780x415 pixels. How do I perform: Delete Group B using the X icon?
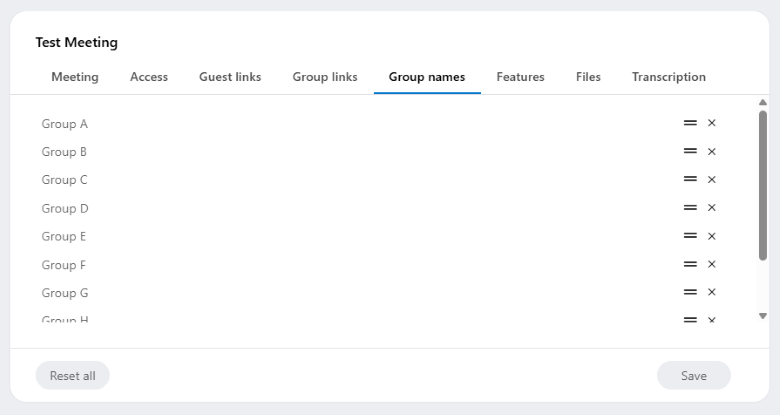(711, 151)
